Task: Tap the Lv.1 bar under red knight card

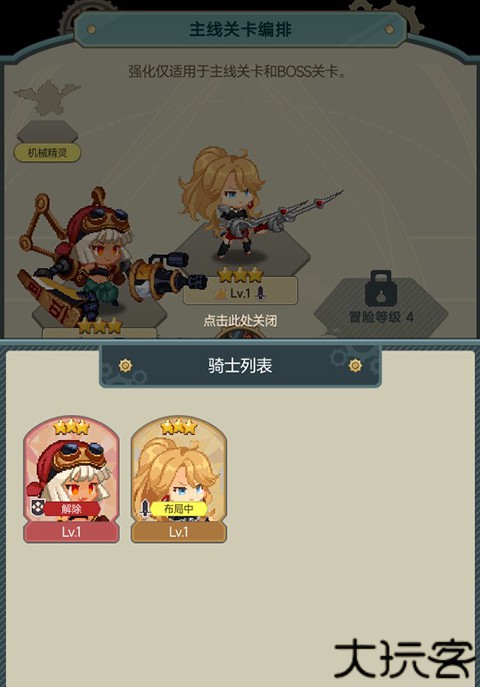Action: point(71,532)
